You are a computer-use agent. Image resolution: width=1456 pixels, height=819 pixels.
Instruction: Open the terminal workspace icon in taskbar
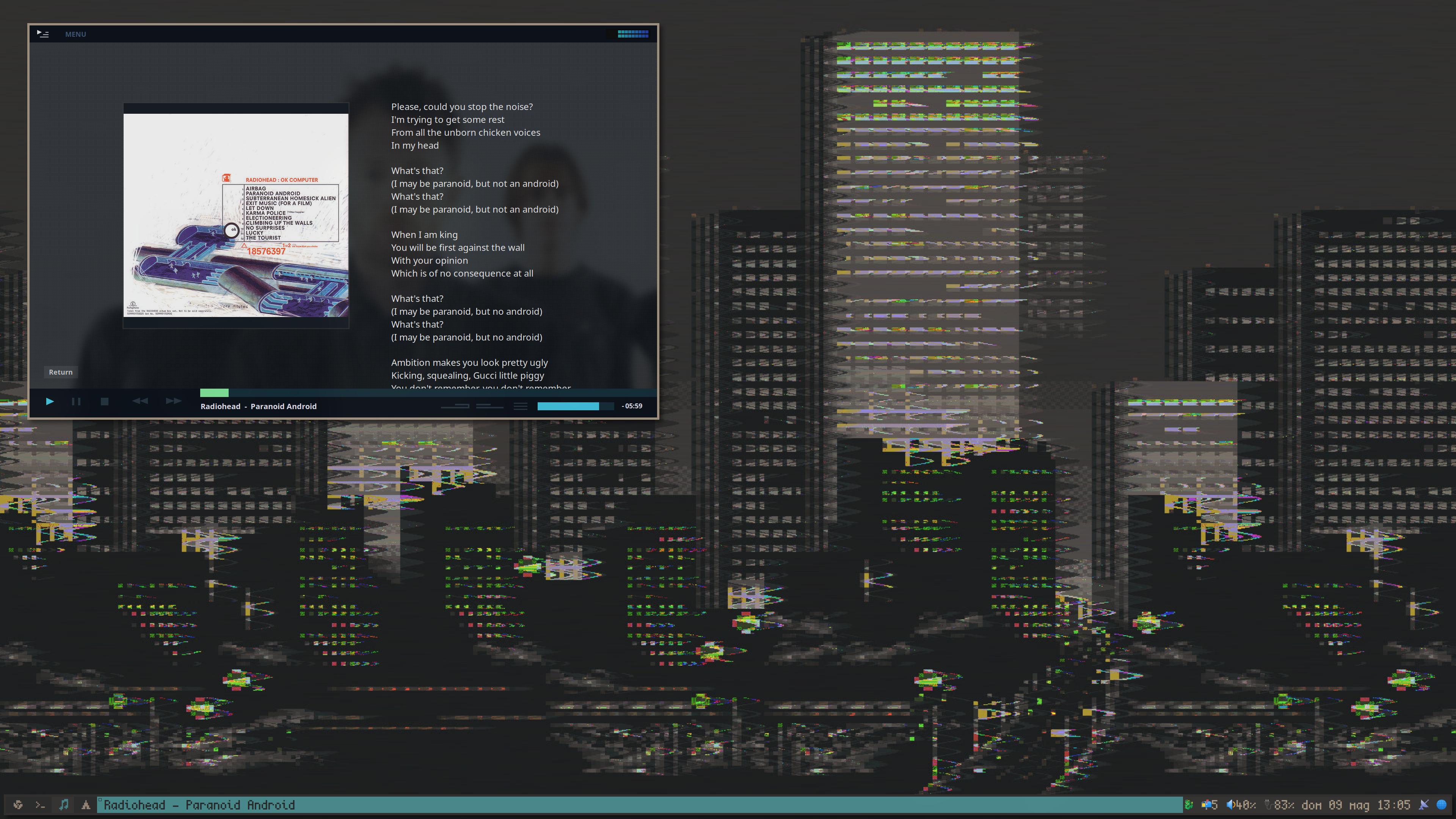[x=40, y=805]
